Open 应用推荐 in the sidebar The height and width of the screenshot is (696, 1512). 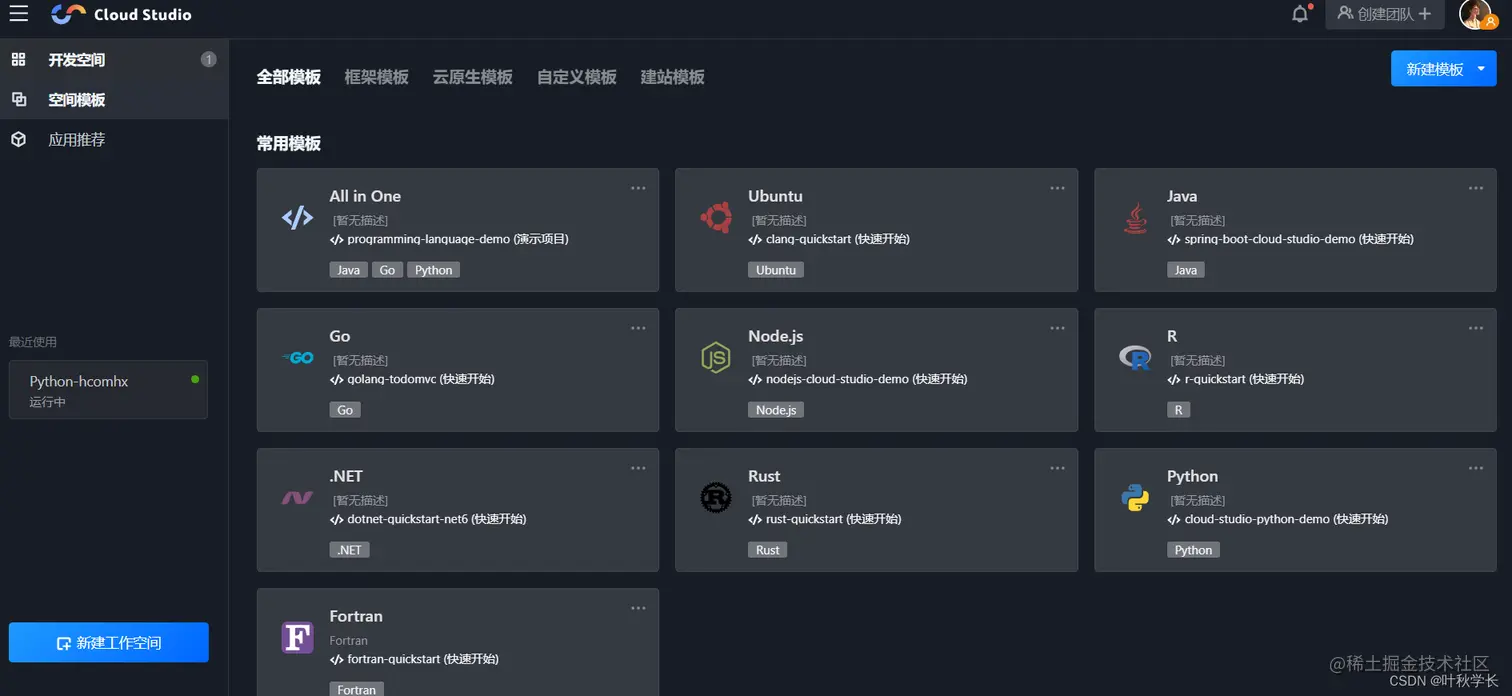click(114, 140)
